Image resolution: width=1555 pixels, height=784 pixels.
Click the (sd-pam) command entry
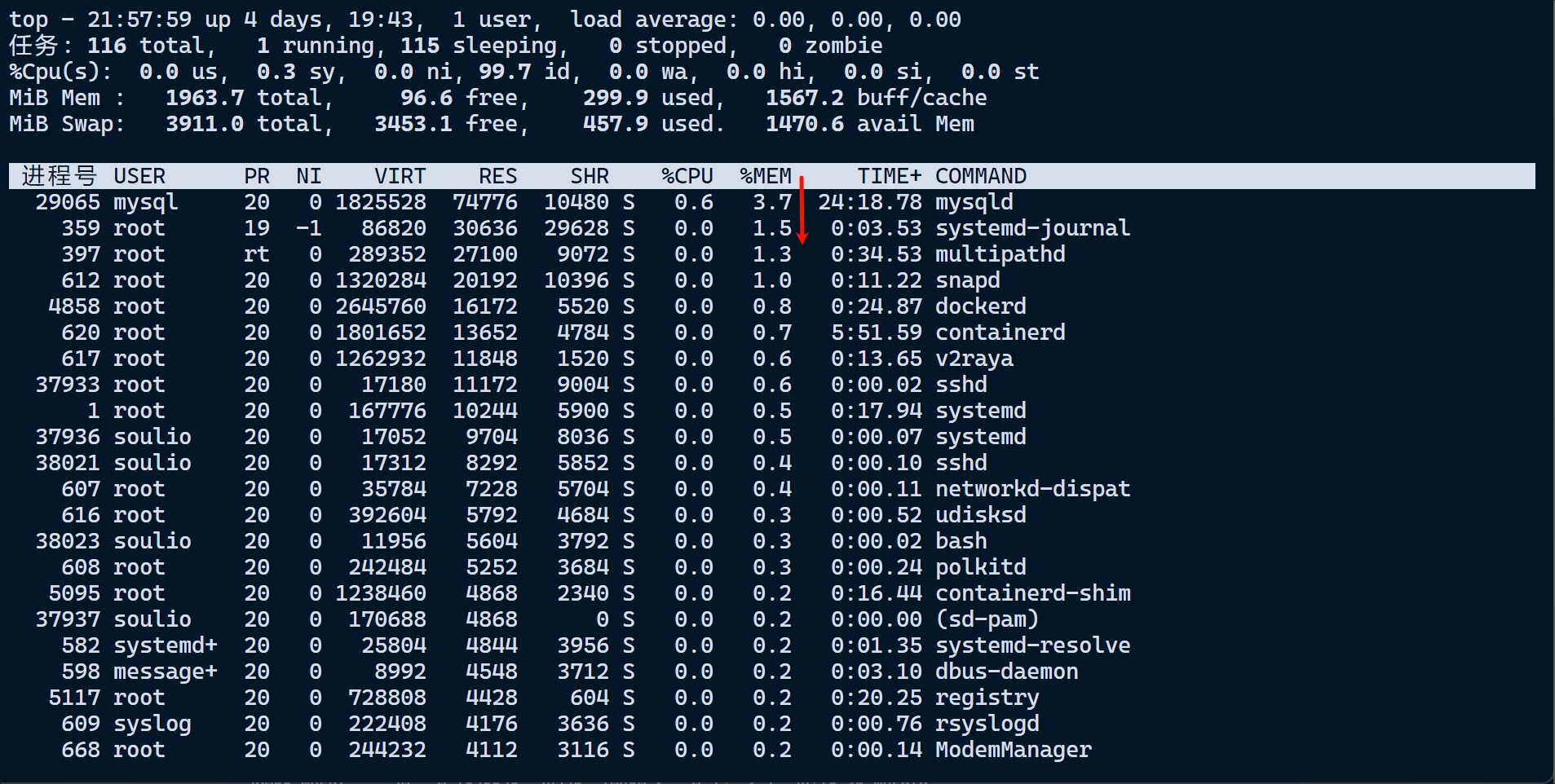click(987, 619)
